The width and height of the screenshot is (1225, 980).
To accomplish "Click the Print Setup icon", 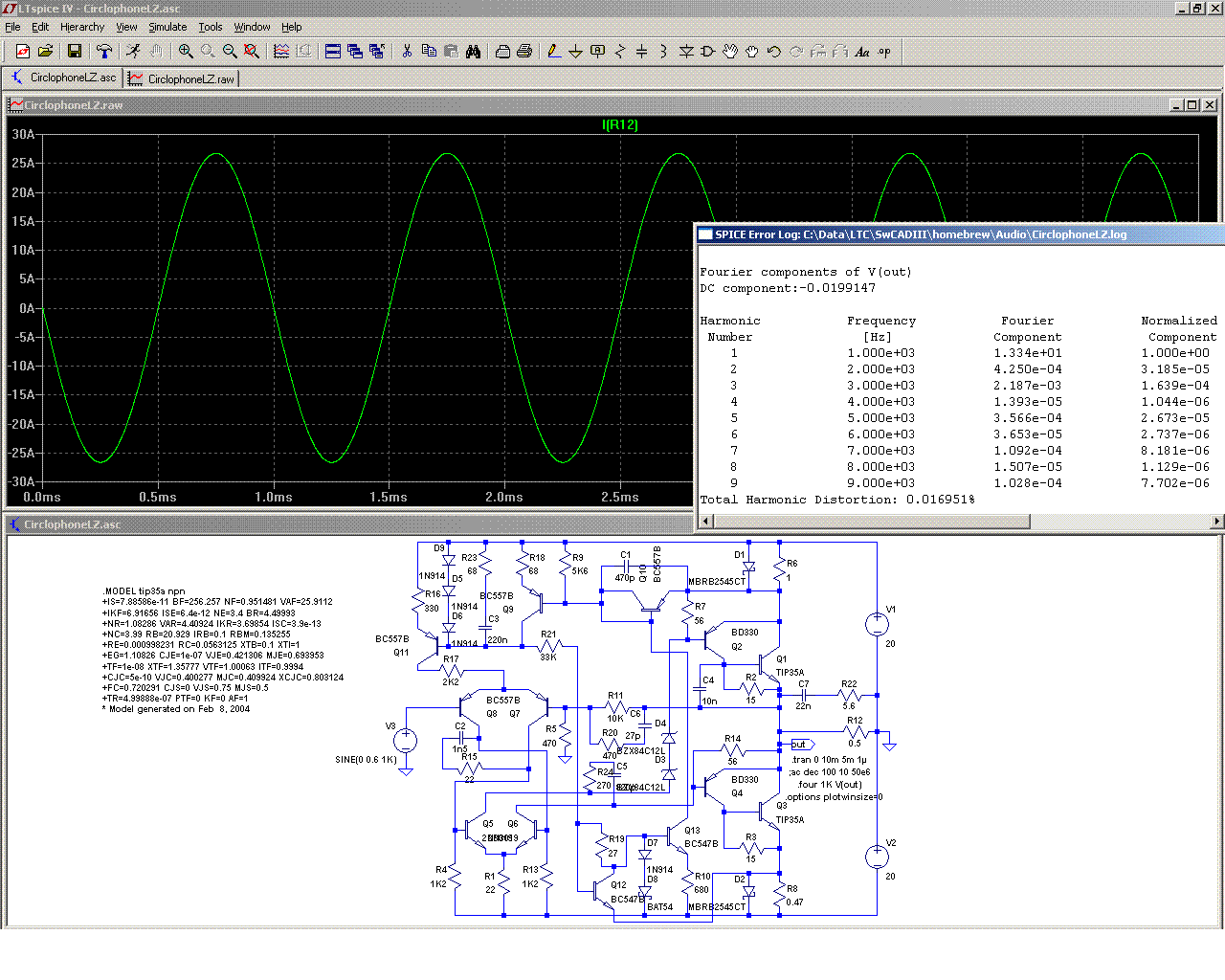I will (502, 52).
